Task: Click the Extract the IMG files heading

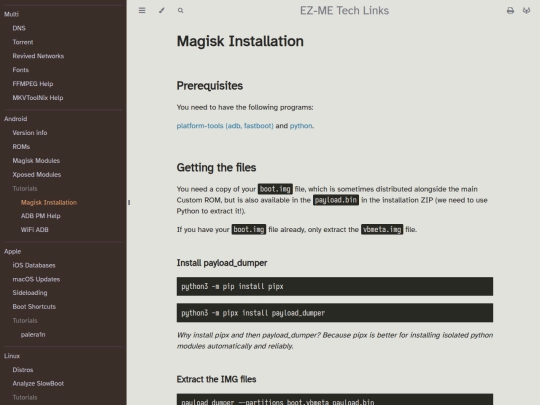Action: [216, 379]
